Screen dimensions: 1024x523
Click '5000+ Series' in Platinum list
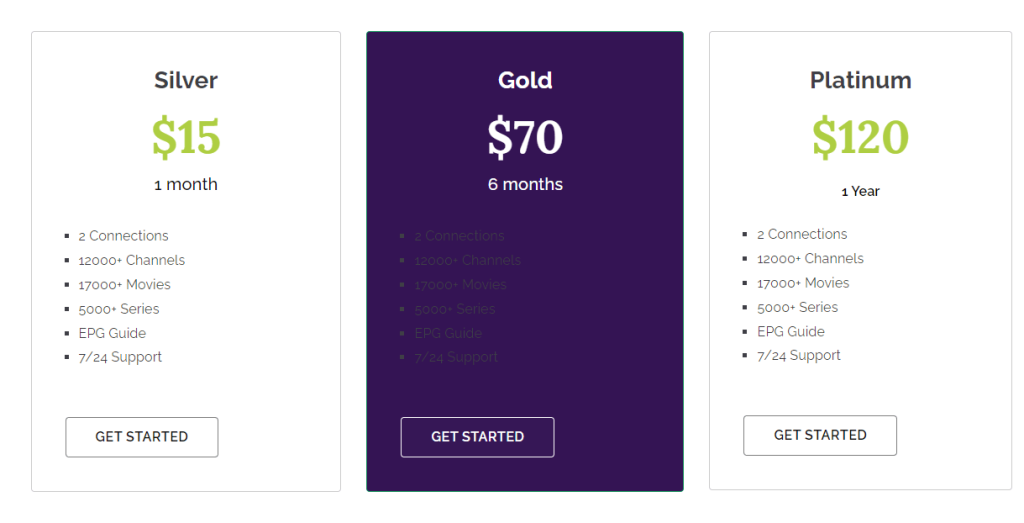pyautogui.click(x=797, y=307)
